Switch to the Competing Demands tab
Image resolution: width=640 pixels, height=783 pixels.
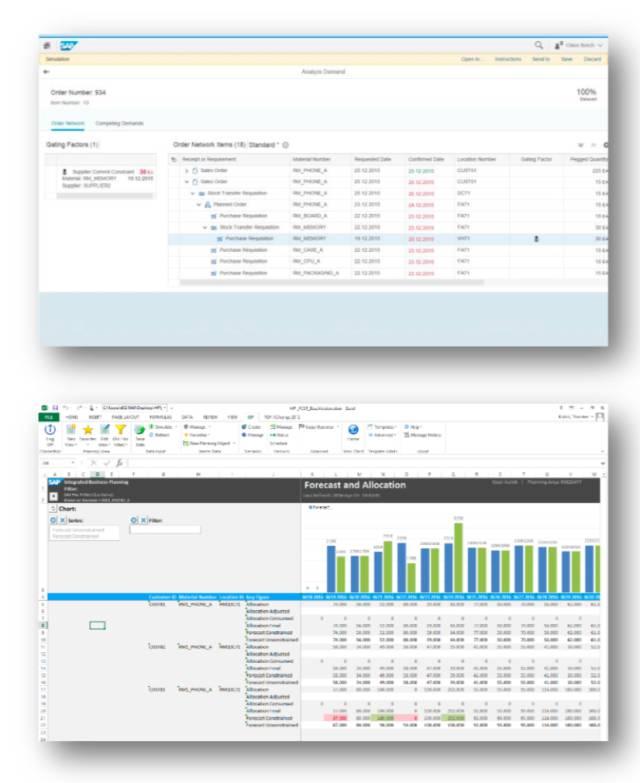(x=119, y=123)
